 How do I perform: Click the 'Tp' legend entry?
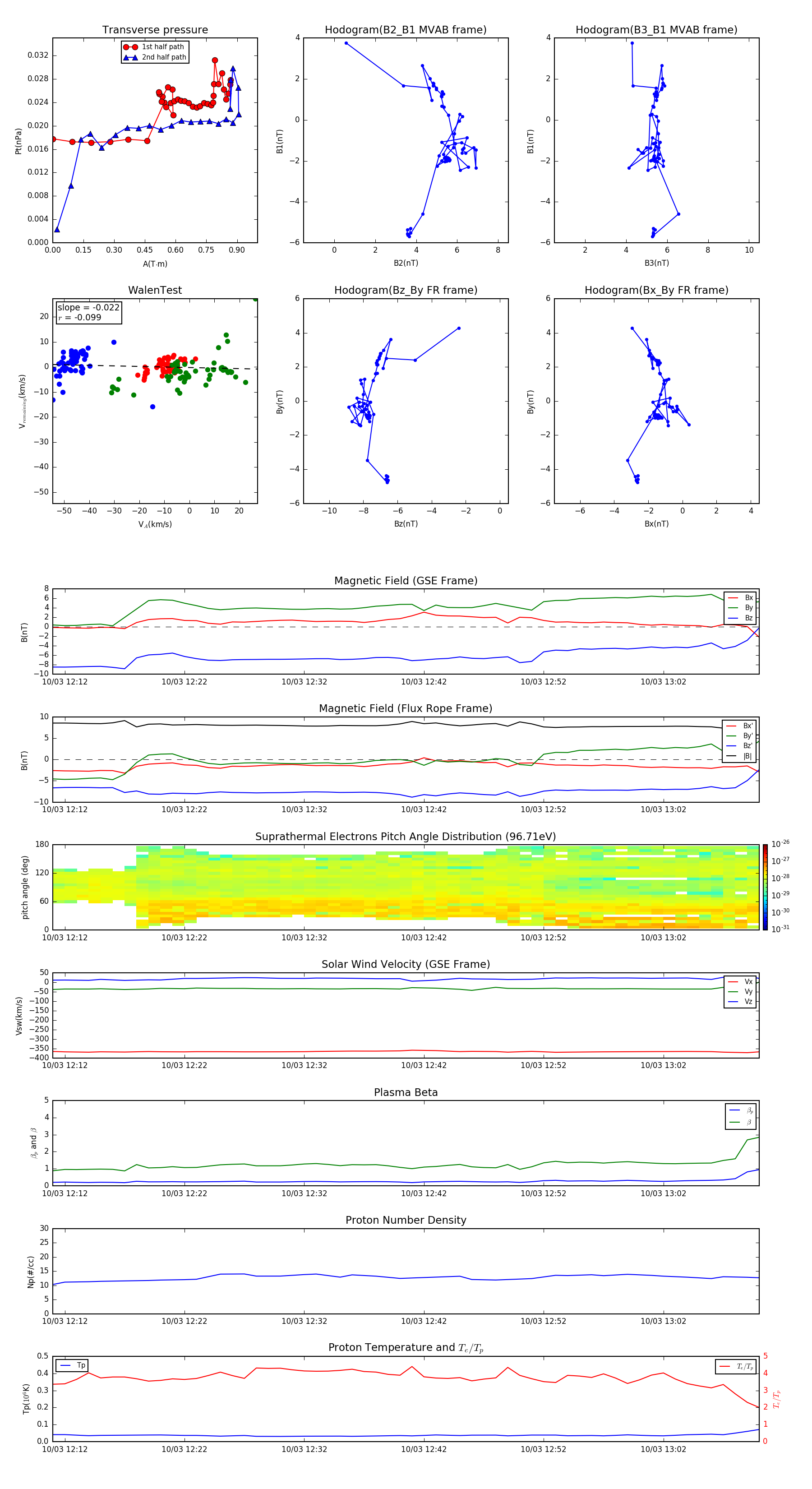point(72,1365)
